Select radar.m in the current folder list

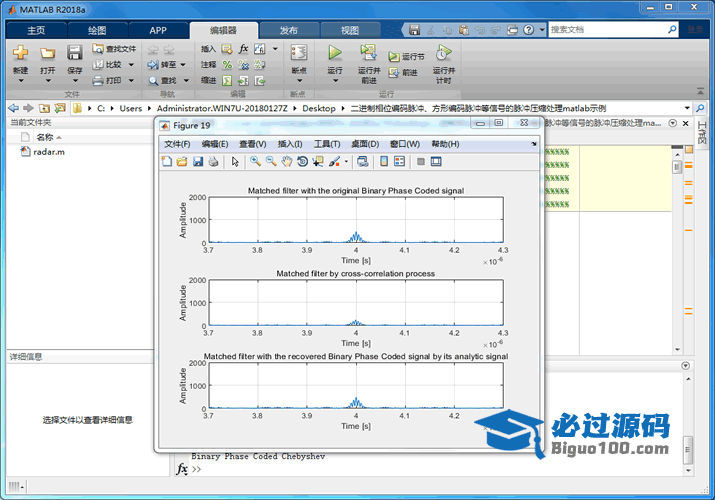click(x=48, y=152)
